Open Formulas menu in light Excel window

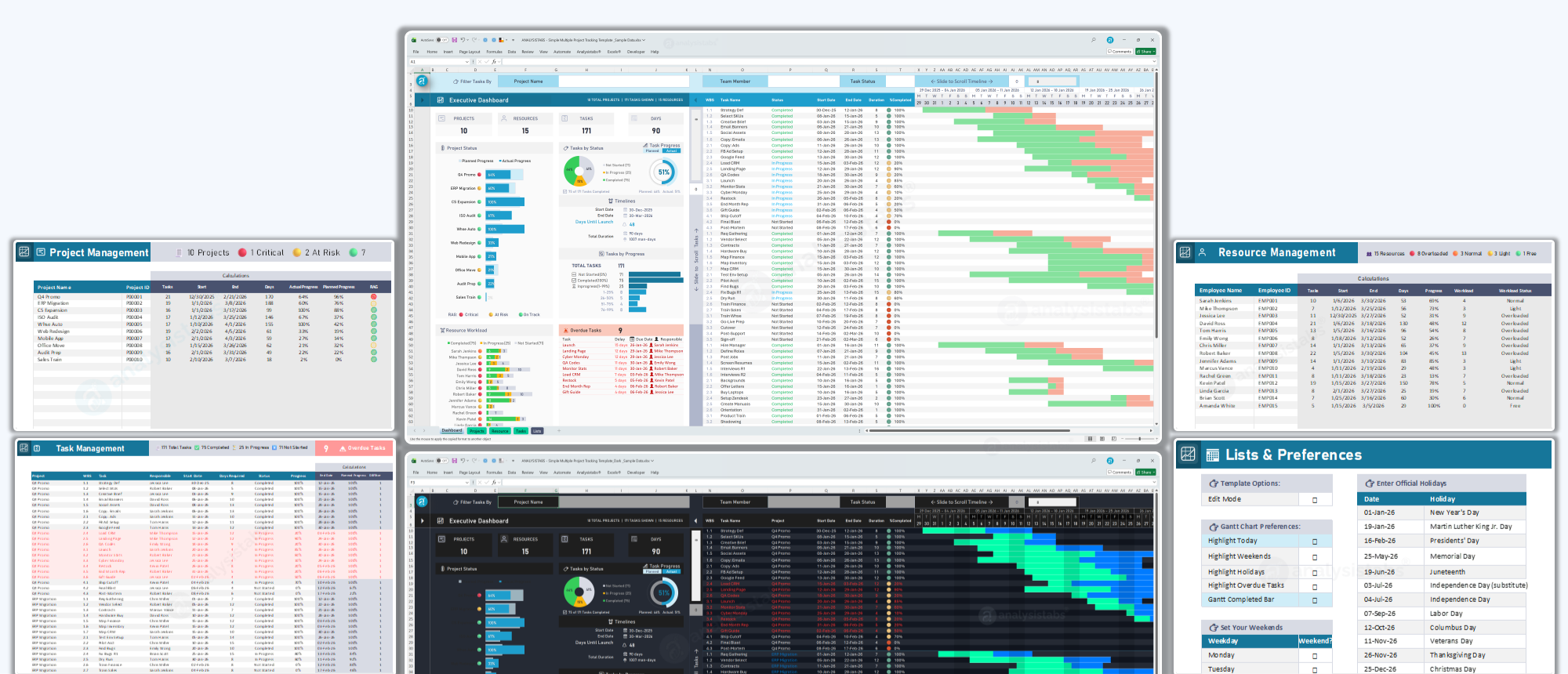(x=494, y=52)
